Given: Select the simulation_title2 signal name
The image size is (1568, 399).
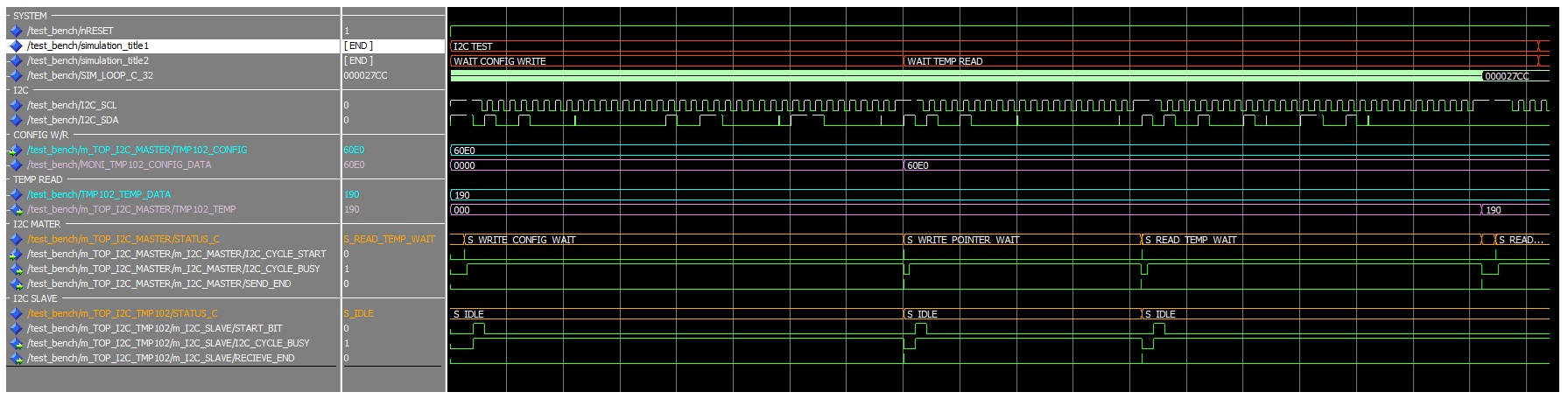Looking at the screenshot, I should click(88, 60).
